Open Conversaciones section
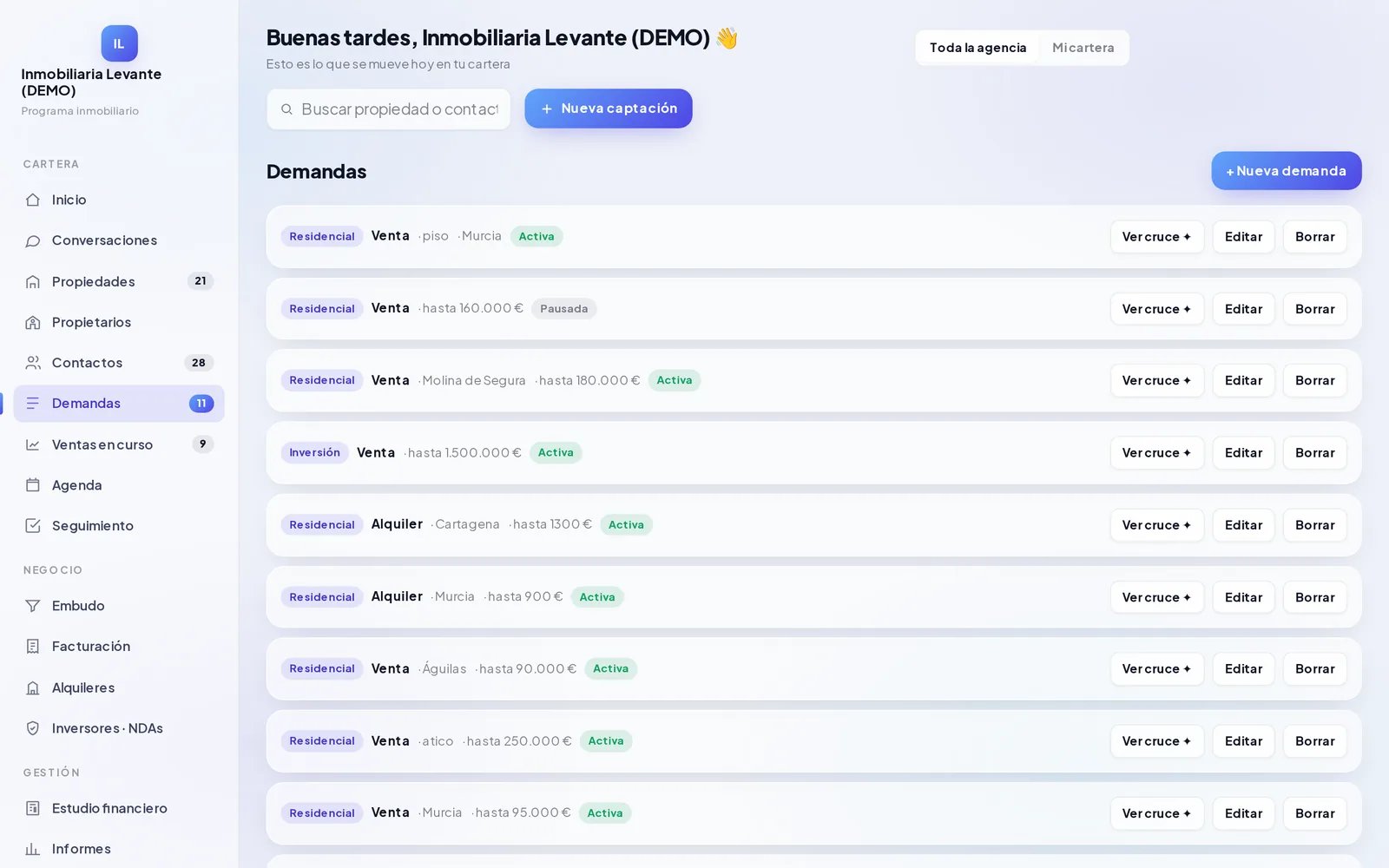The height and width of the screenshot is (868, 1389). 119,240
